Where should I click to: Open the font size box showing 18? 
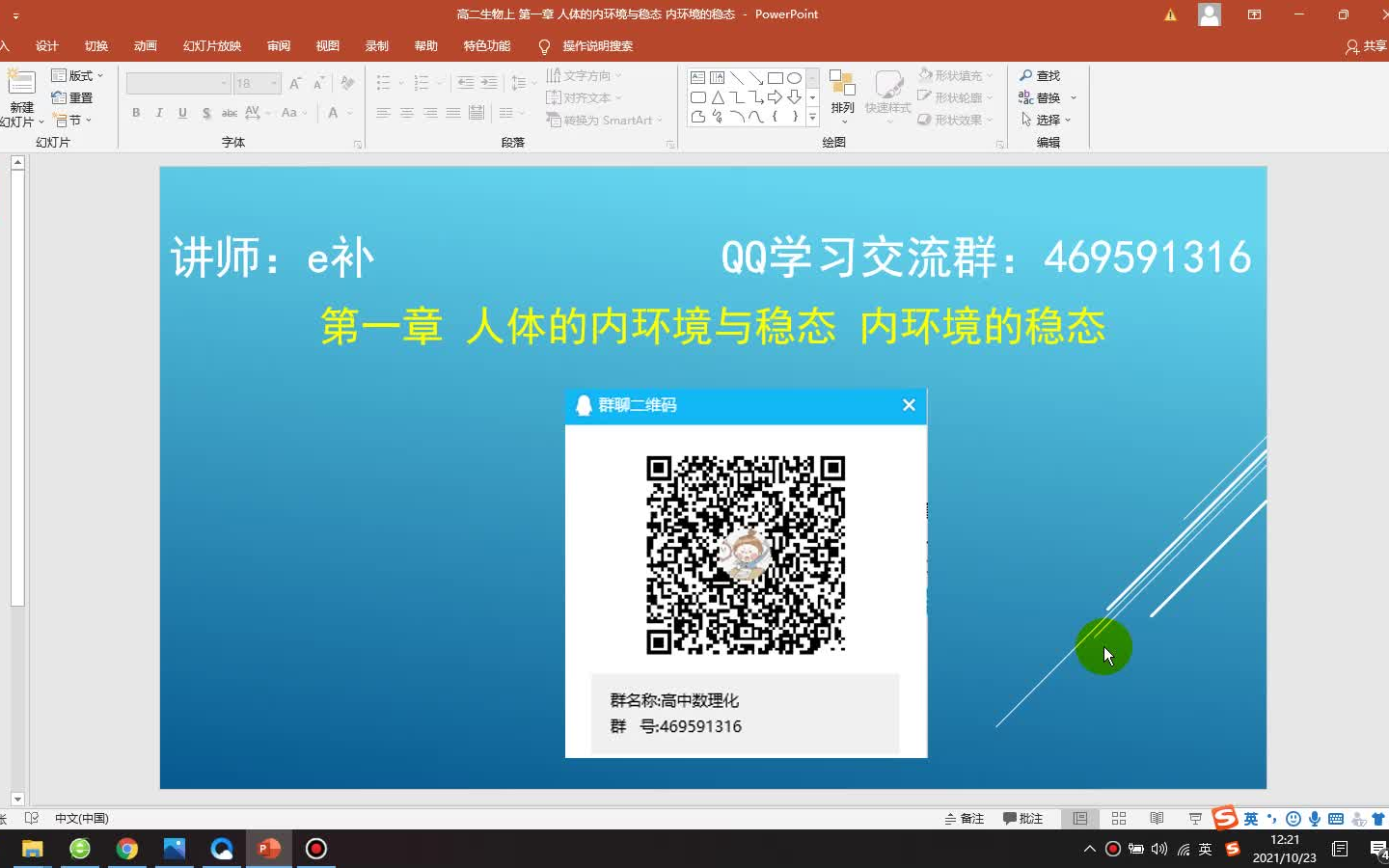258,84
